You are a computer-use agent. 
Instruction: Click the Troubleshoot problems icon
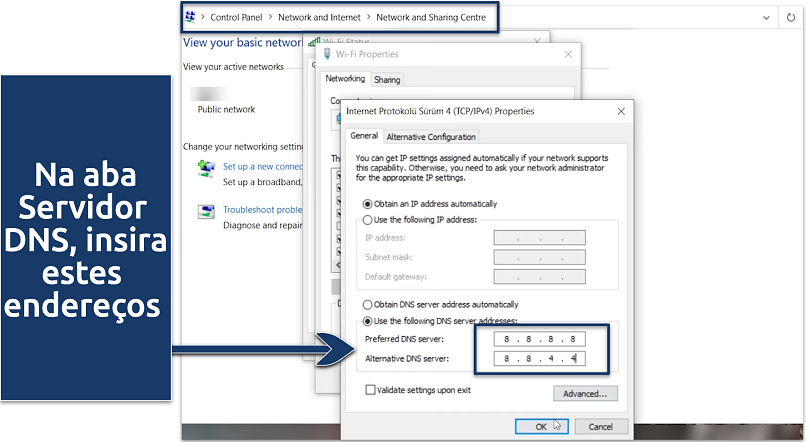tap(207, 212)
